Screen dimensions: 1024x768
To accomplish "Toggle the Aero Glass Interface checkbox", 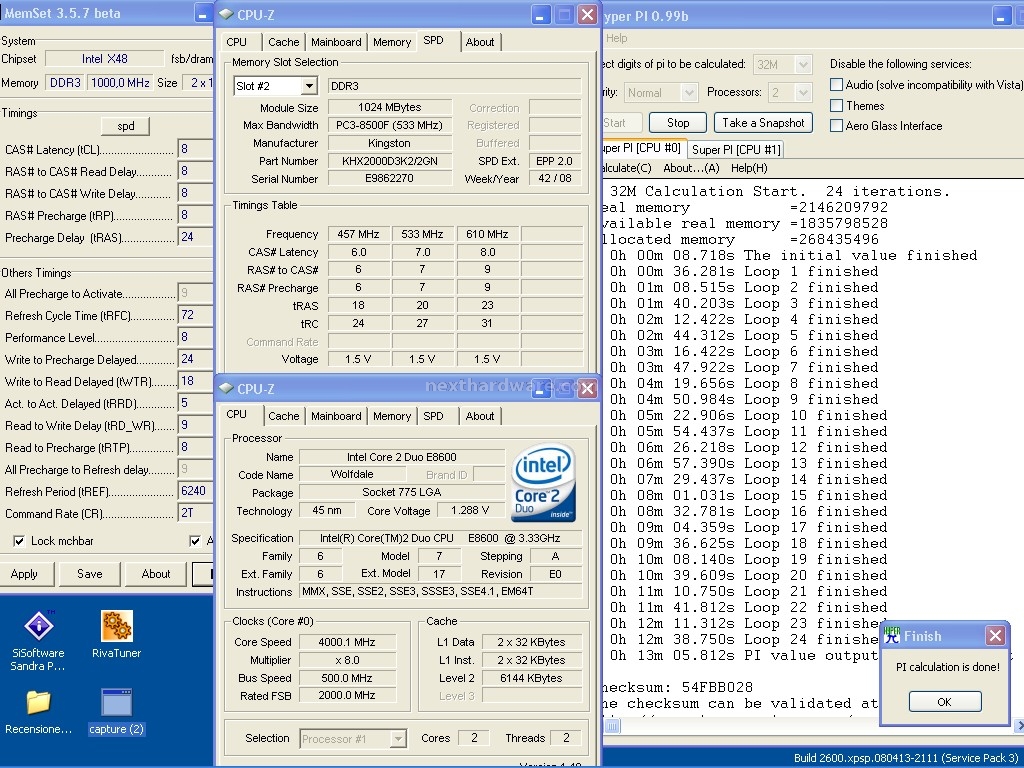I will click(x=836, y=125).
